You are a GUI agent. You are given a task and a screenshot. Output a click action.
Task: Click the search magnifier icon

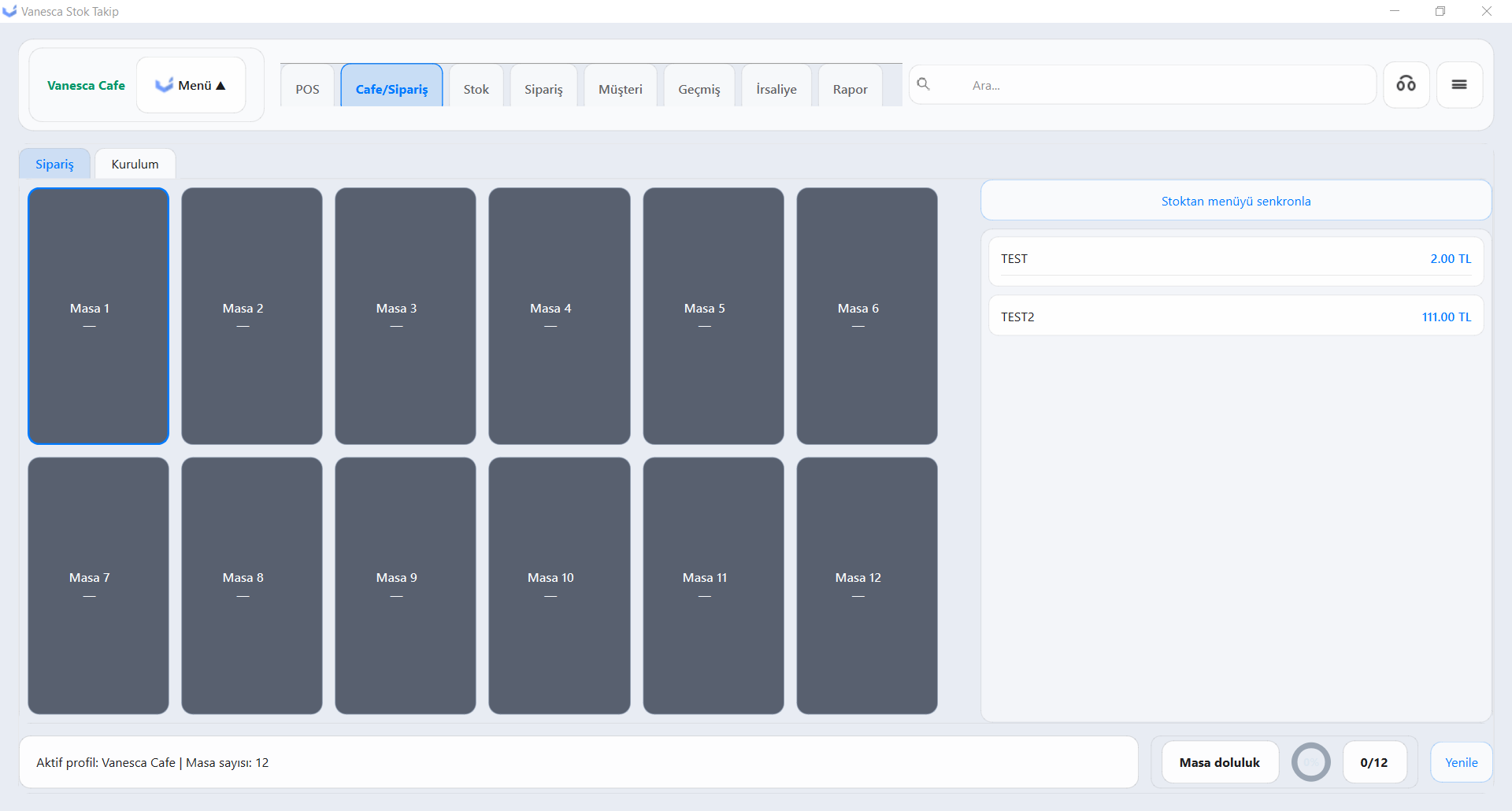[924, 84]
